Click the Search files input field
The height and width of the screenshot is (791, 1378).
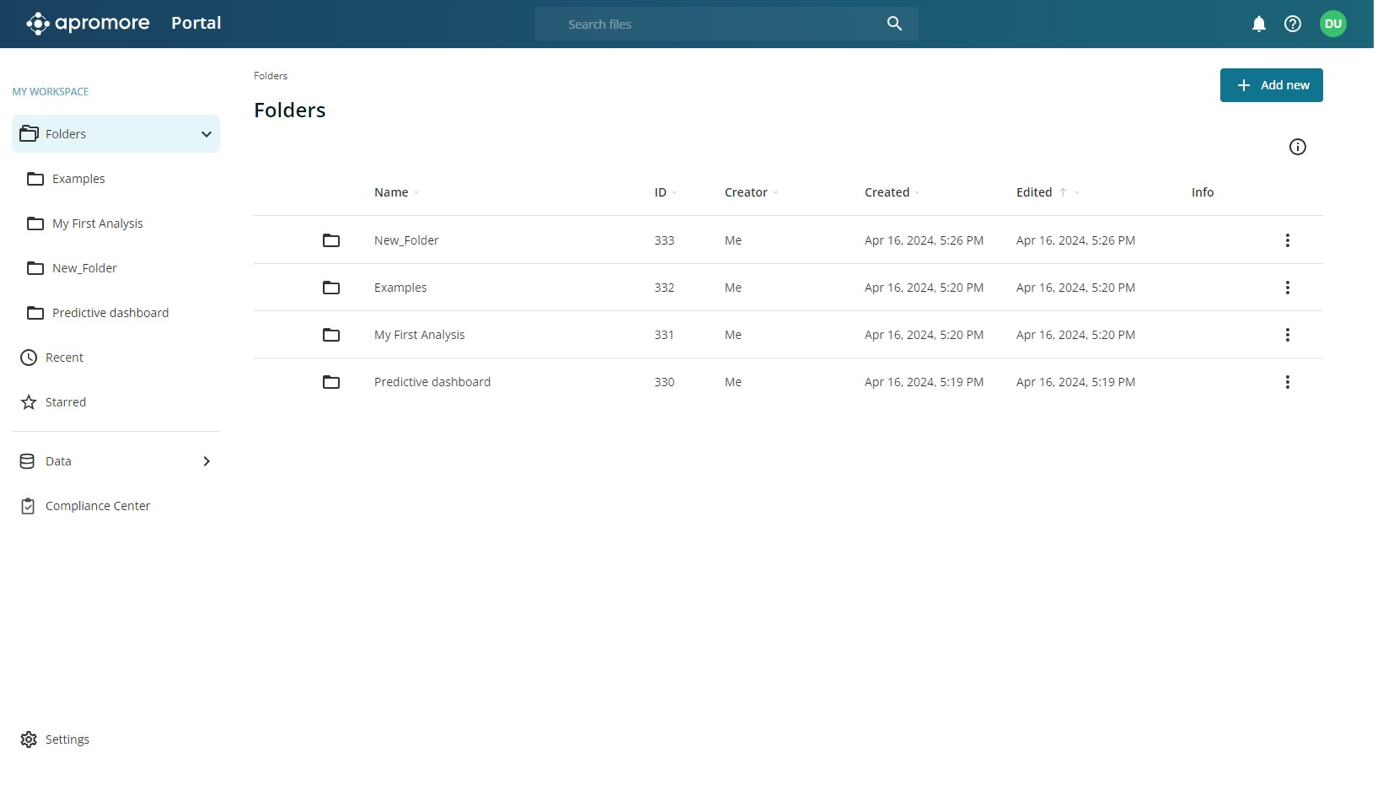pyautogui.click(x=710, y=24)
